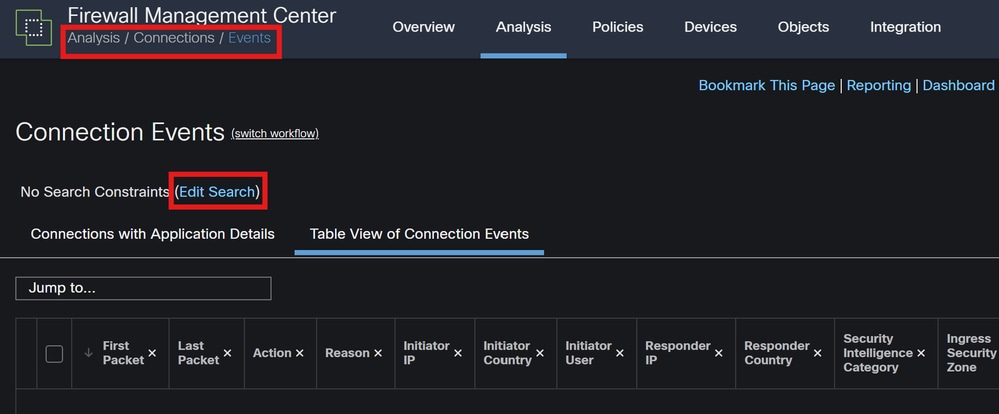Click the No Search Constraints text
The height and width of the screenshot is (414, 999).
click(x=94, y=192)
